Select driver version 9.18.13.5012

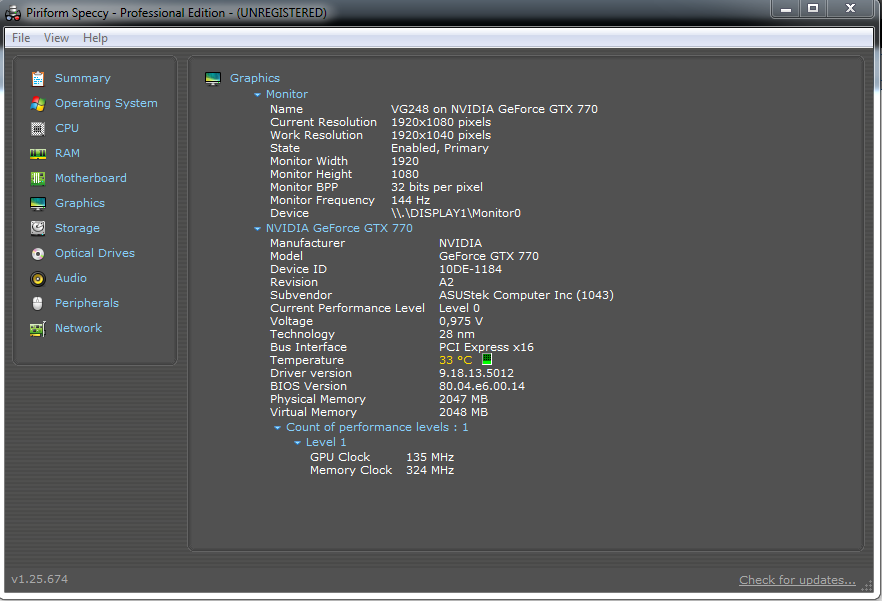(476, 373)
